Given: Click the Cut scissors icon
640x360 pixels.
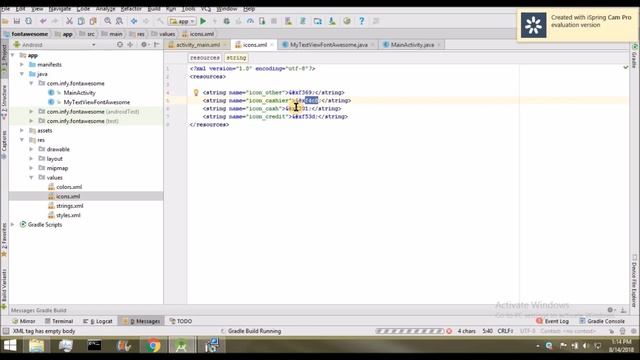Looking at the screenshot, I should [69, 21].
